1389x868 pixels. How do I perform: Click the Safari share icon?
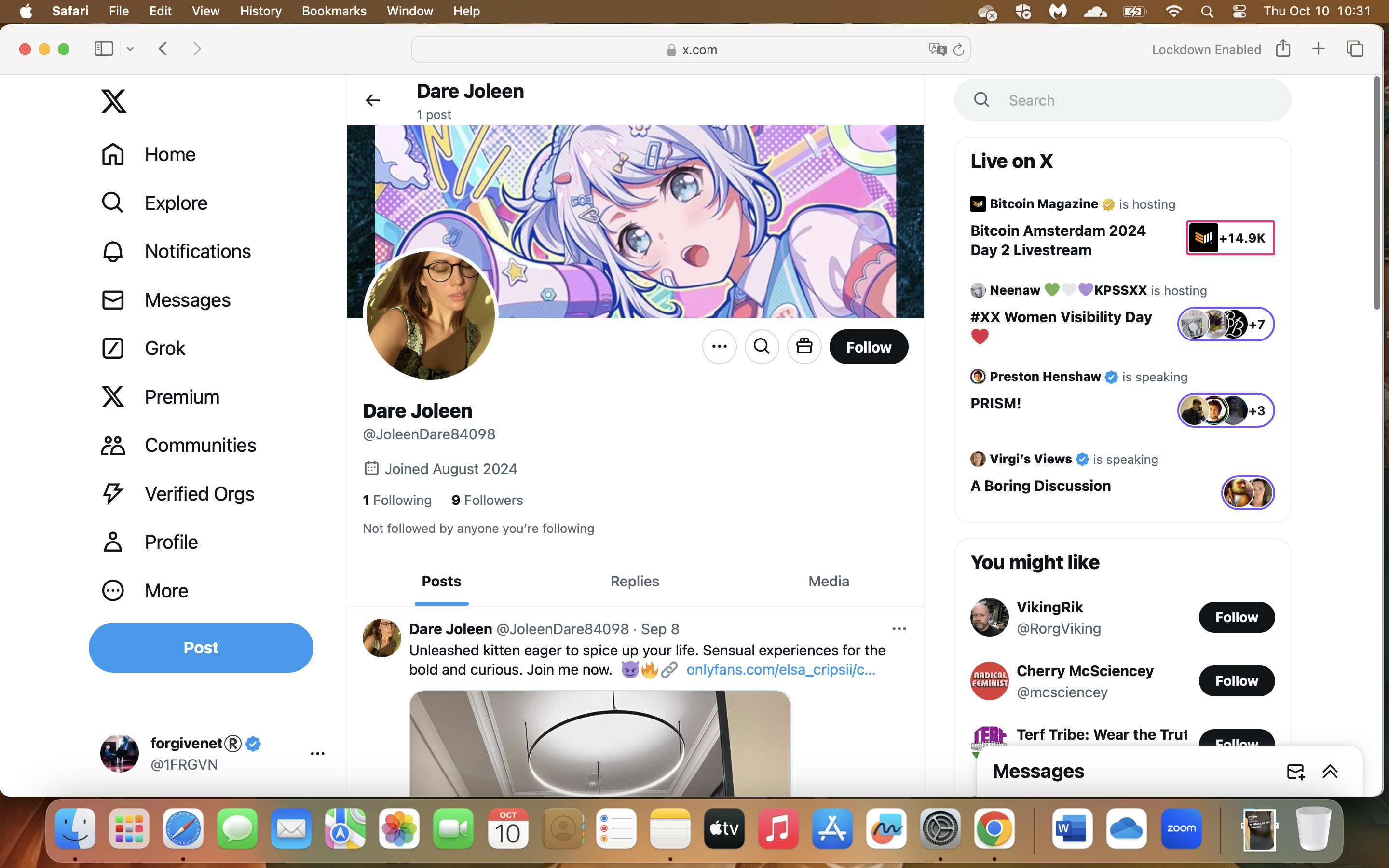pos(1283,49)
